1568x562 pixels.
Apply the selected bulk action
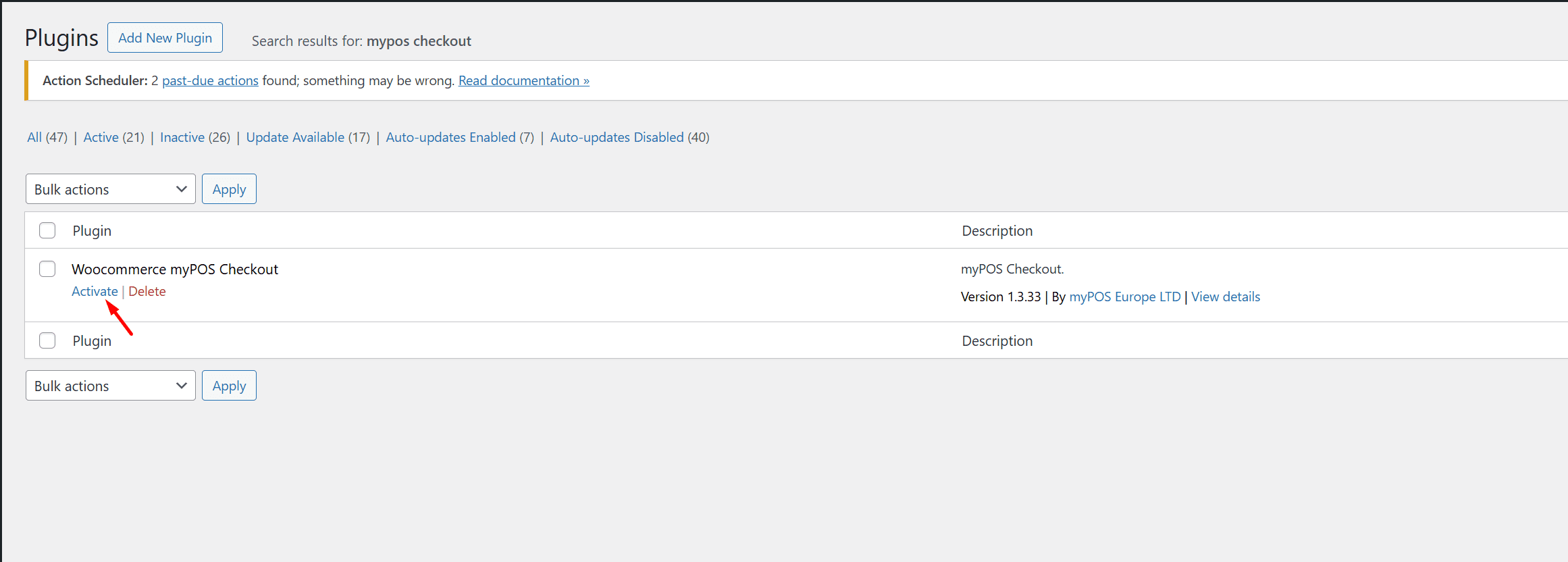[229, 188]
